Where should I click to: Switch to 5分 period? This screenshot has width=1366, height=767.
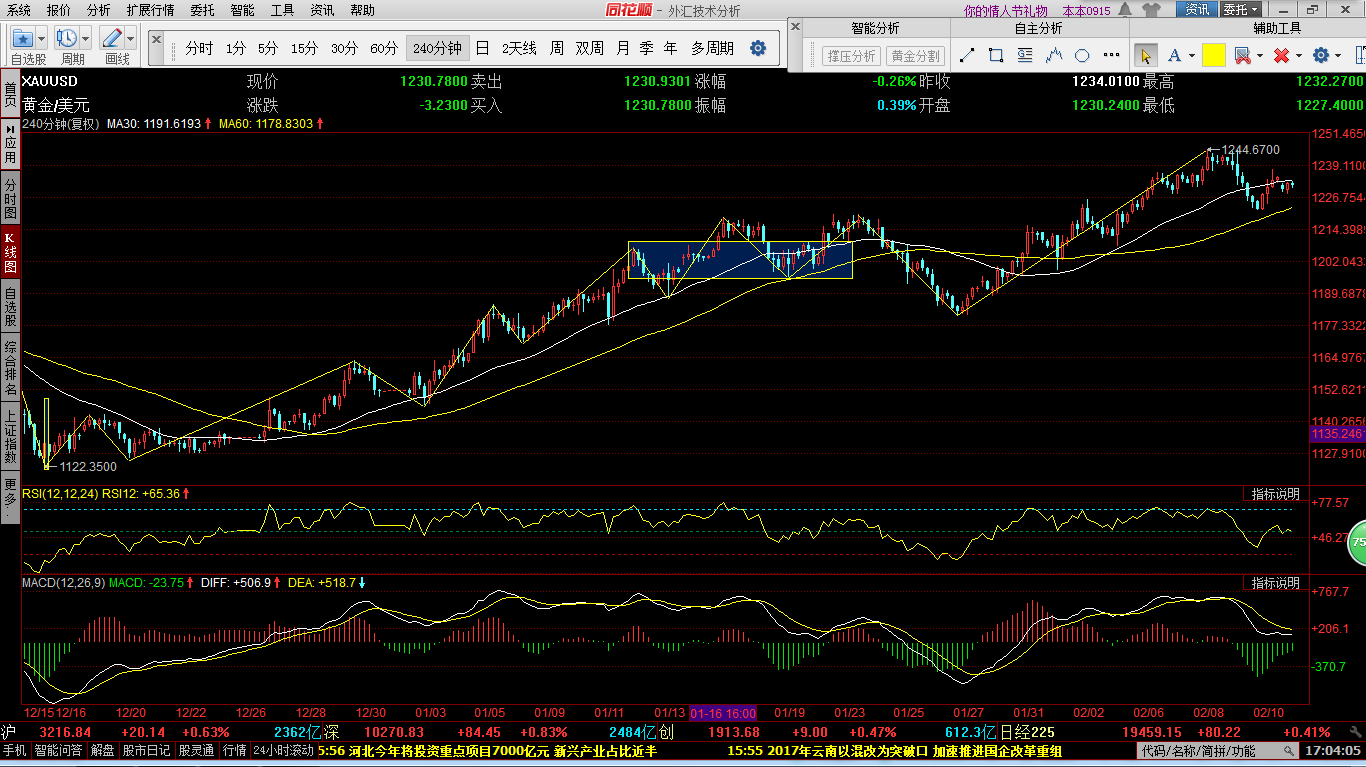coord(267,48)
